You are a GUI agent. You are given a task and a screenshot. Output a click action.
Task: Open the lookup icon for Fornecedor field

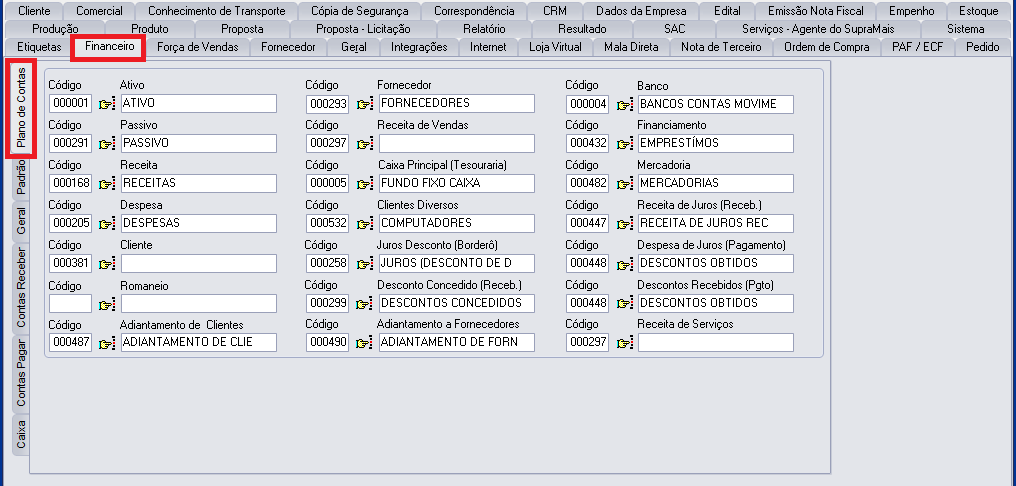[365, 104]
